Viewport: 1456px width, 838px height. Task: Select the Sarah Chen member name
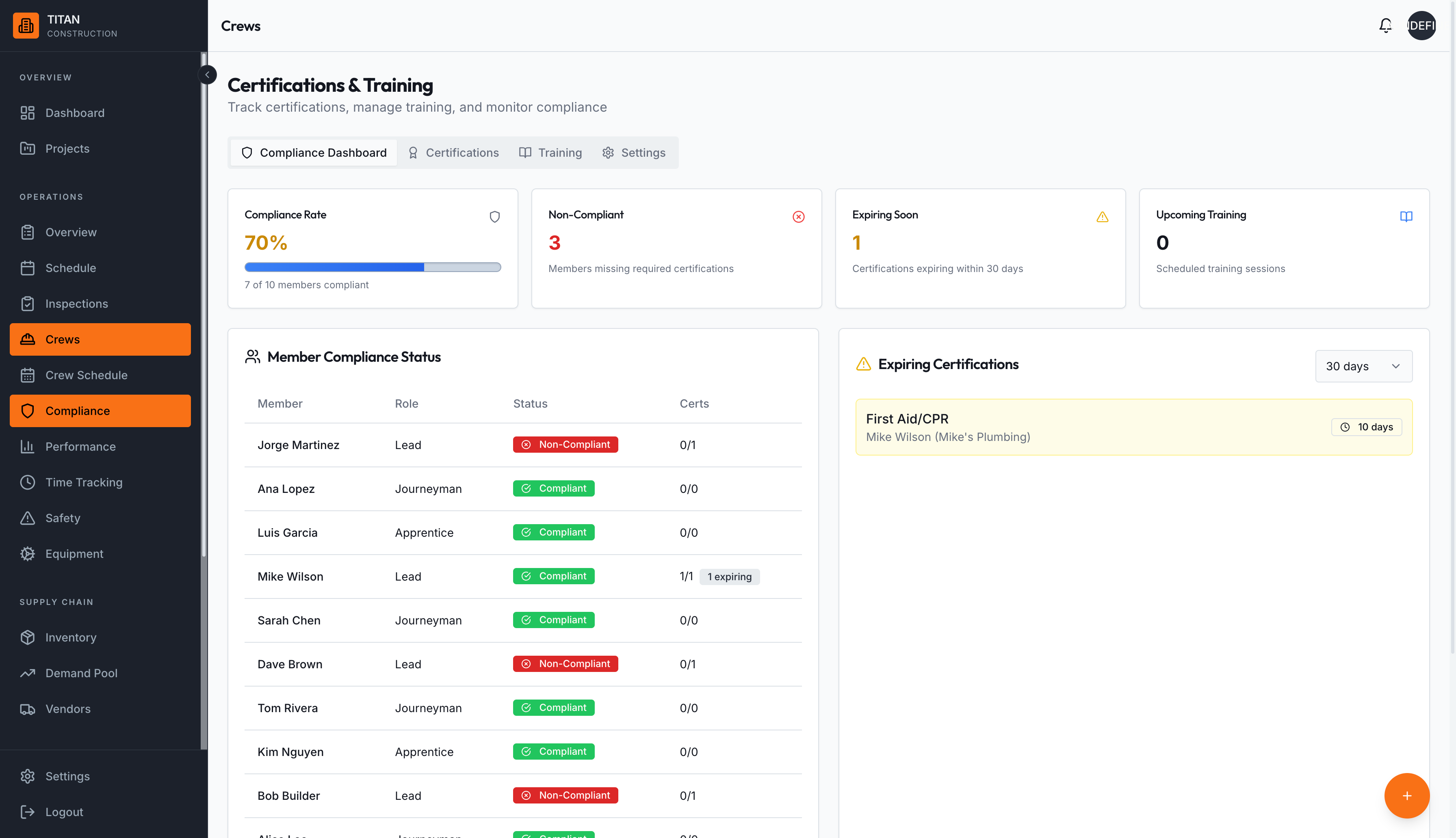coord(289,620)
